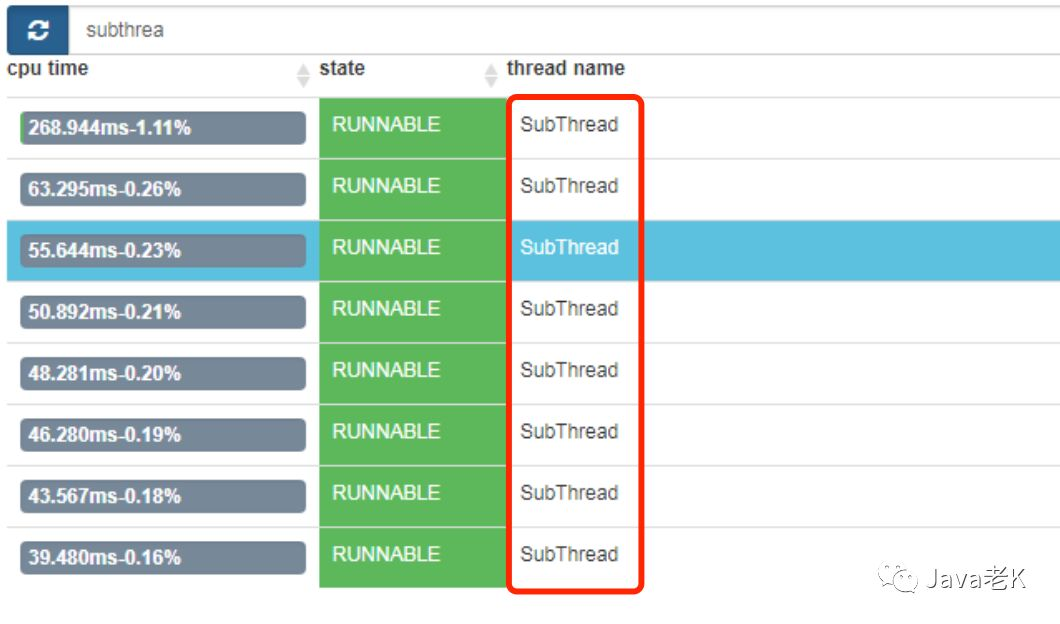The width and height of the screenshot is (1060, 624).
Task: Open SubThread name in the 268.944ms row
Action: coord(569,124)
